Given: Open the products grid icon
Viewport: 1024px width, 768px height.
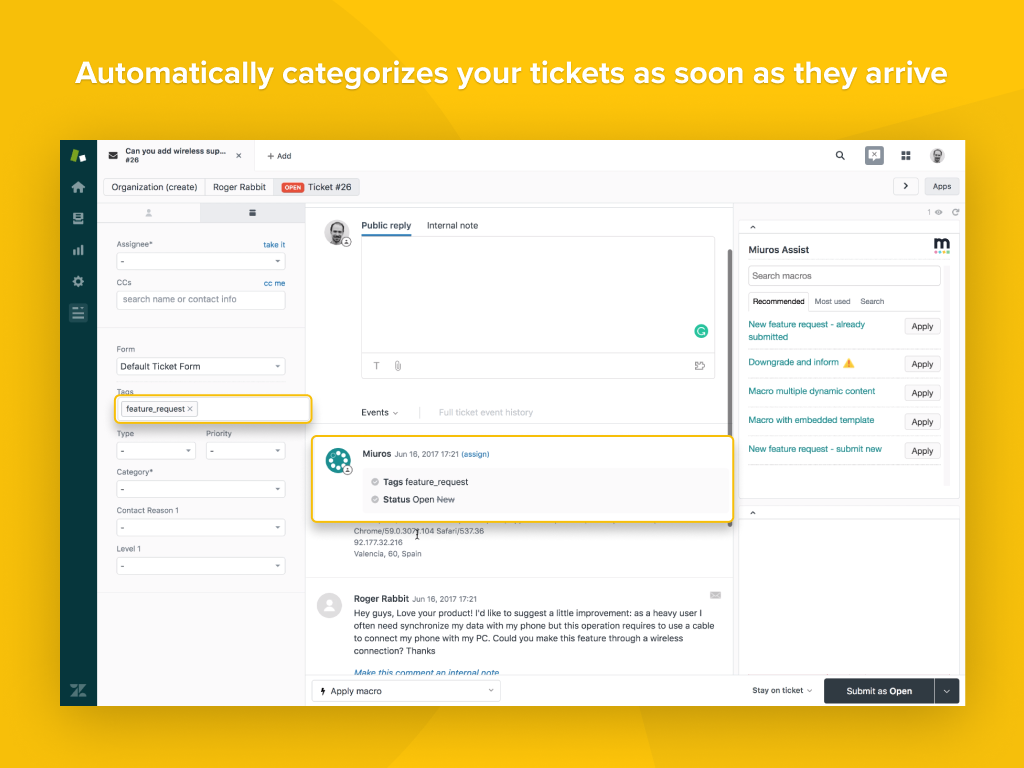Looking at the screenshot, I should [x=906, y=156].
